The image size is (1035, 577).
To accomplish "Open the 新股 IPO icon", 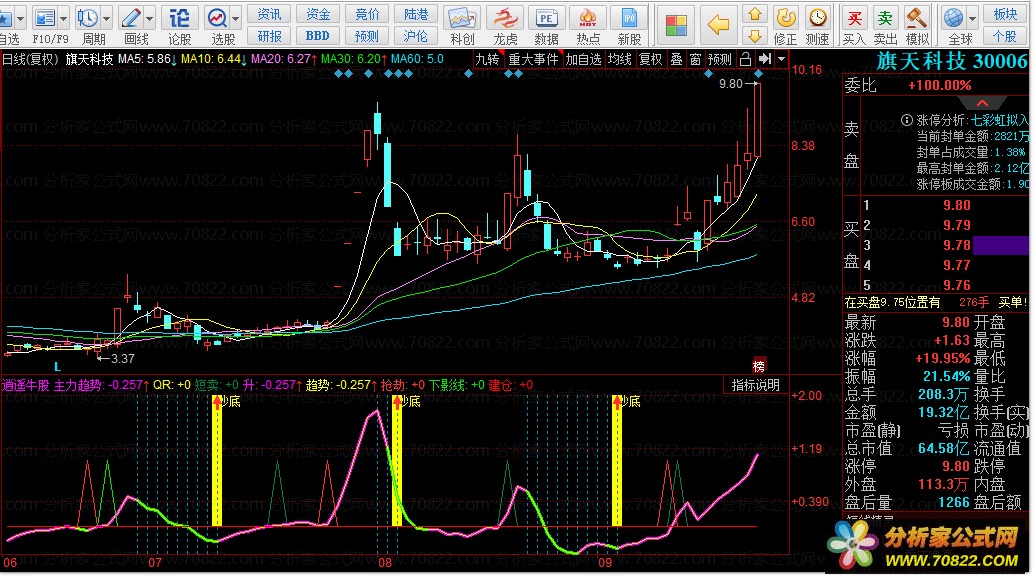I will click(629, 18).
